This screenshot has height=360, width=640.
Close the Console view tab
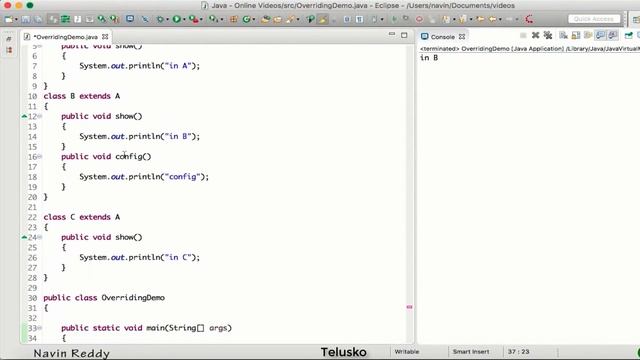click(462, 37)
